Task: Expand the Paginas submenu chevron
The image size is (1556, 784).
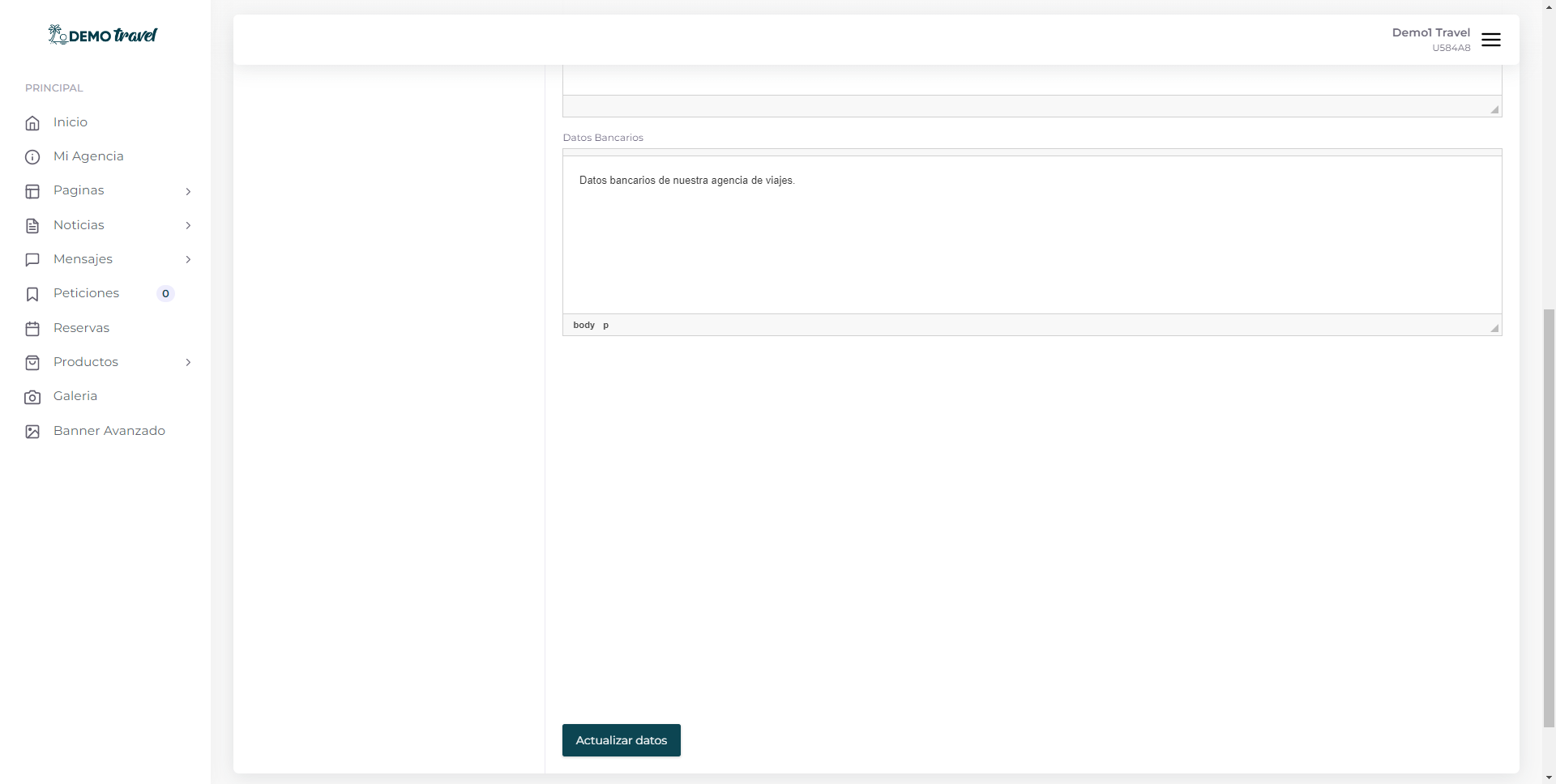Action: coord(188,191)
